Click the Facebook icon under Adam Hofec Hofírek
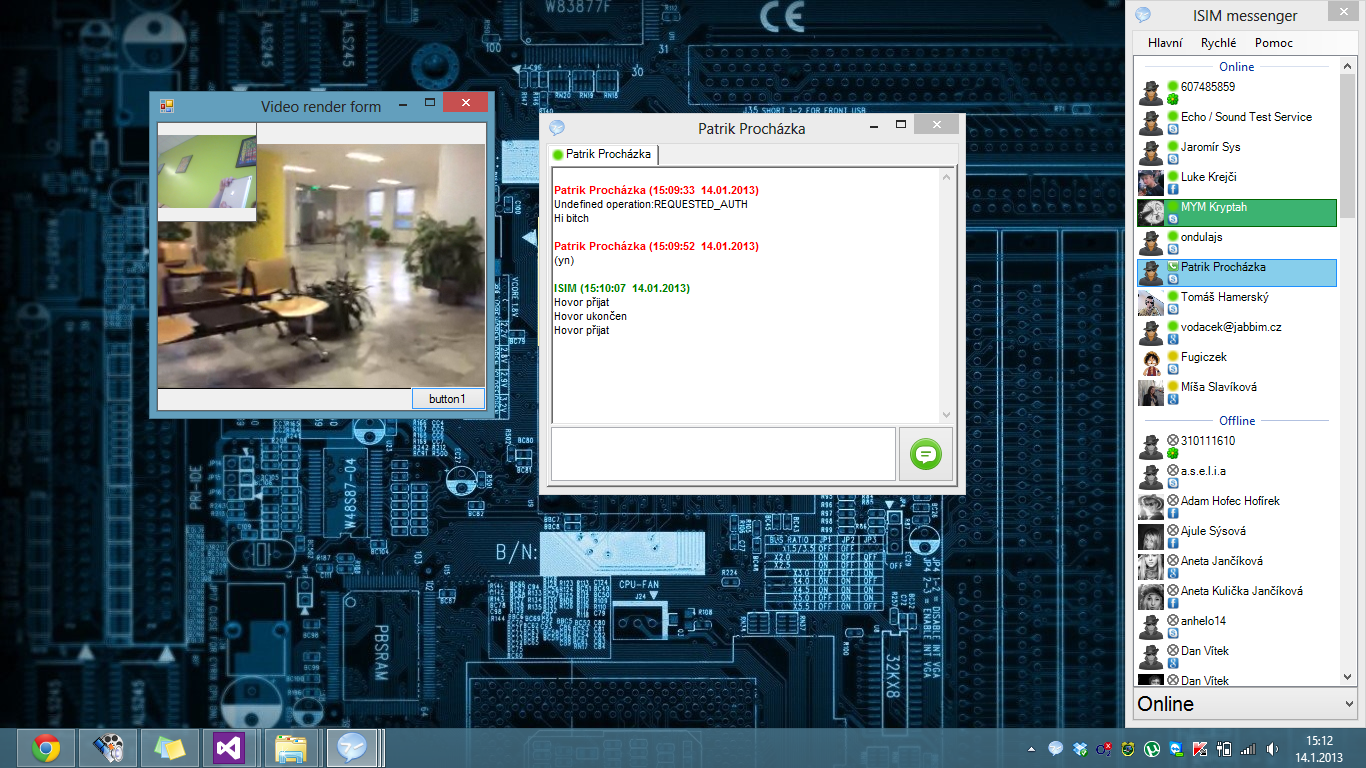The image size is (1366, 768). [1173, 513]
